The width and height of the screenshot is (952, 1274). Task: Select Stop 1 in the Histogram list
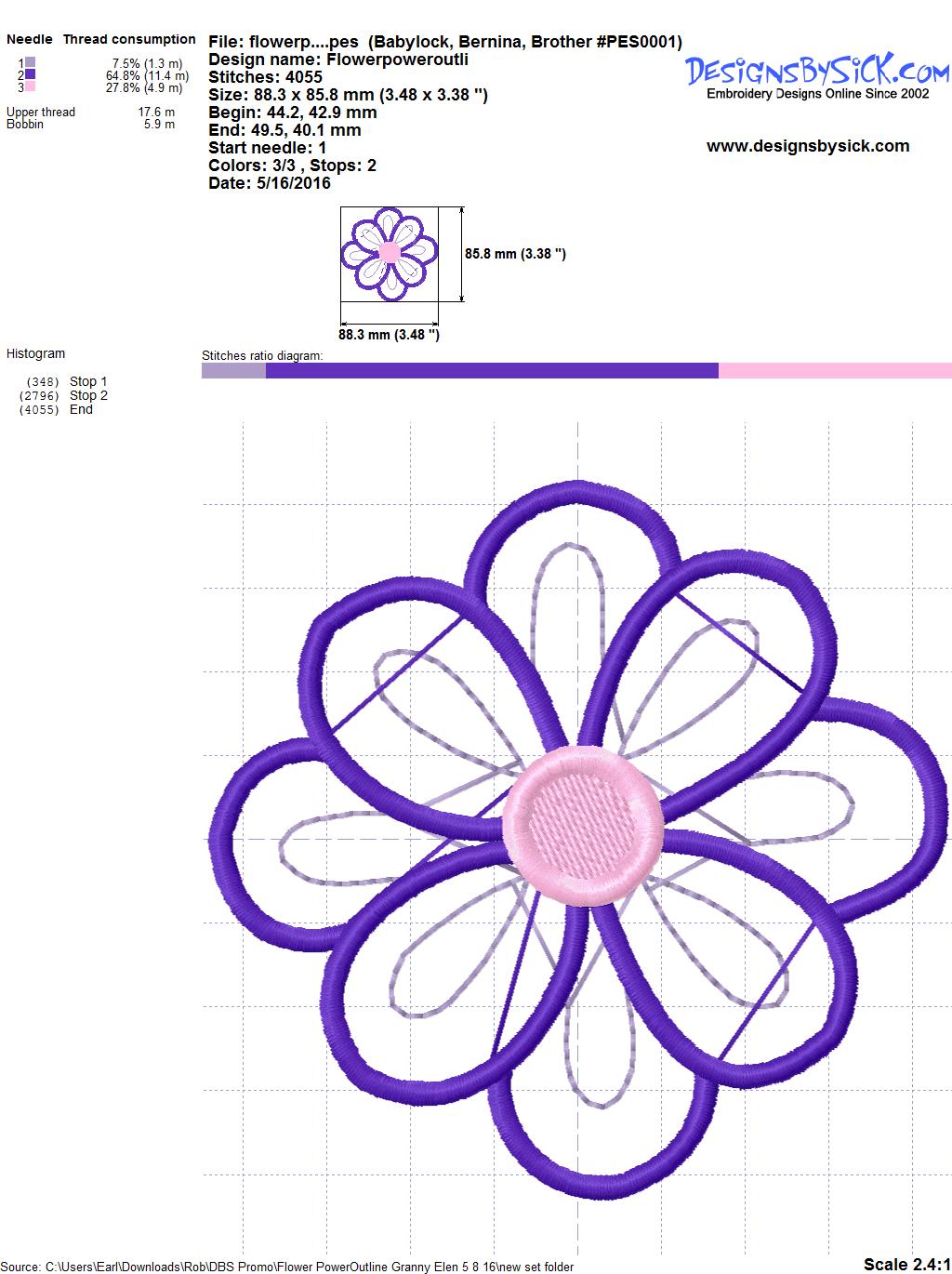[x=88, y=381]
